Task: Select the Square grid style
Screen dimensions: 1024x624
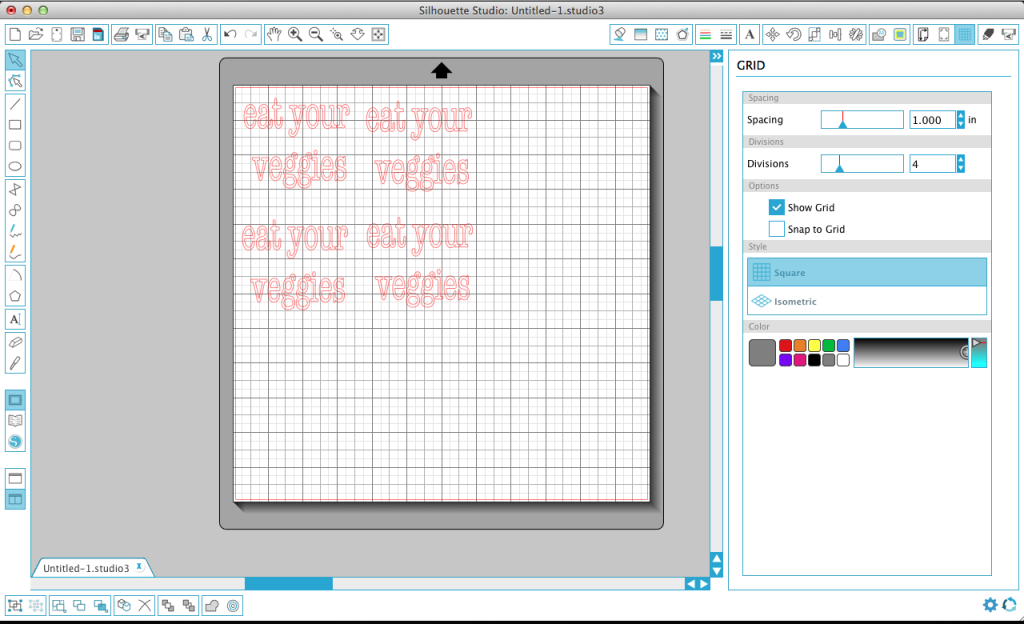Action: coord(867,272)
